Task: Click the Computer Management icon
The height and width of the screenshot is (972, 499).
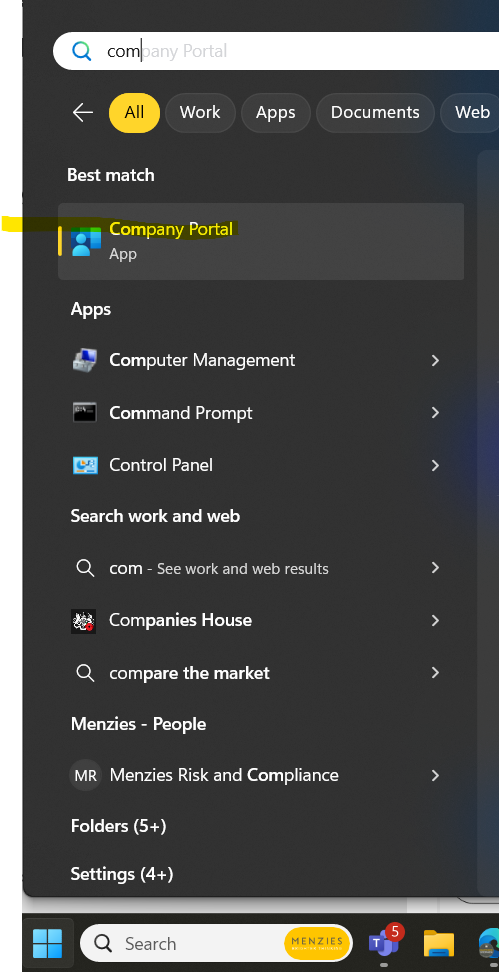Action: pos(84,360)
